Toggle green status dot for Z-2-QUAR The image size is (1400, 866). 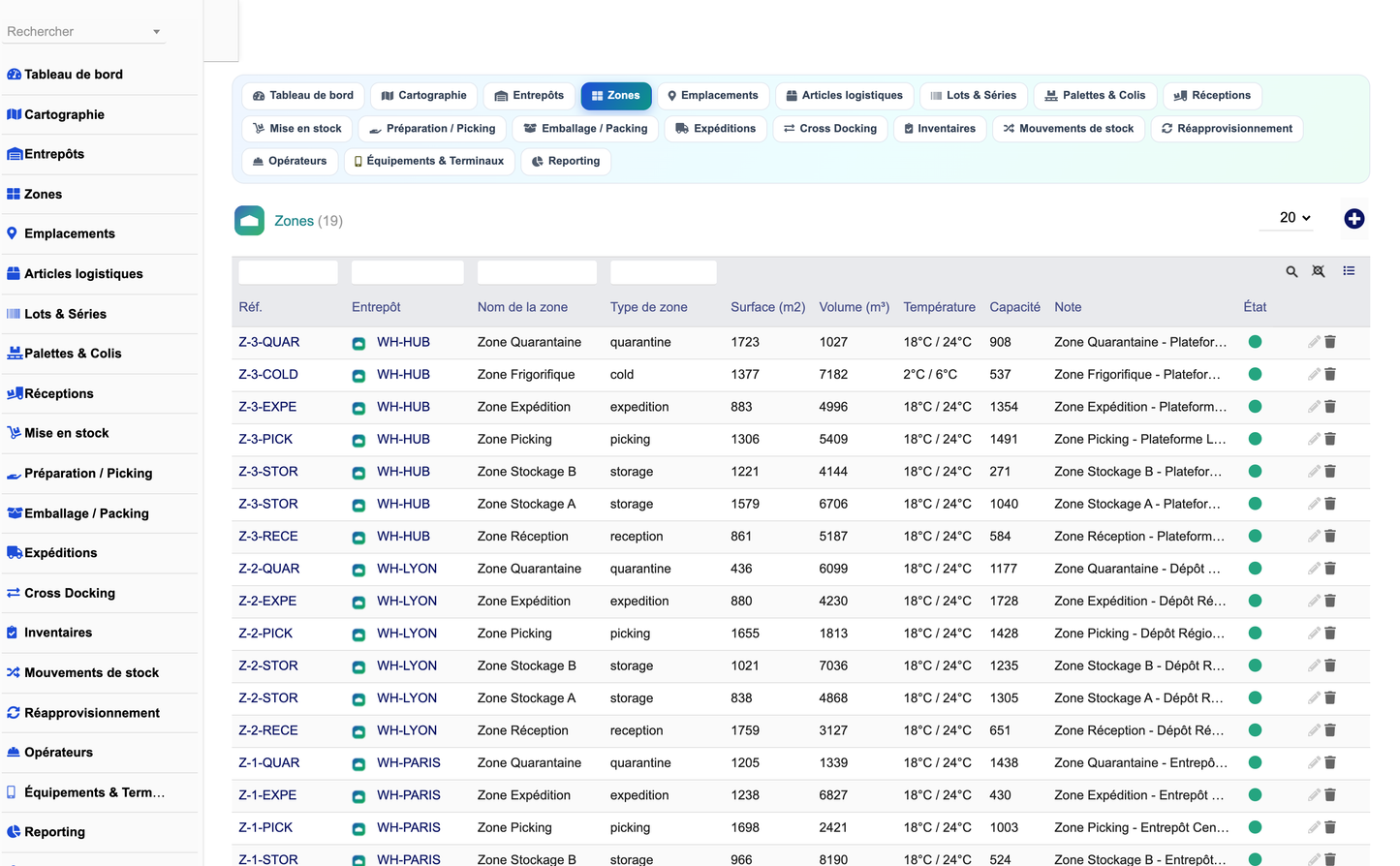(1255, 569)
